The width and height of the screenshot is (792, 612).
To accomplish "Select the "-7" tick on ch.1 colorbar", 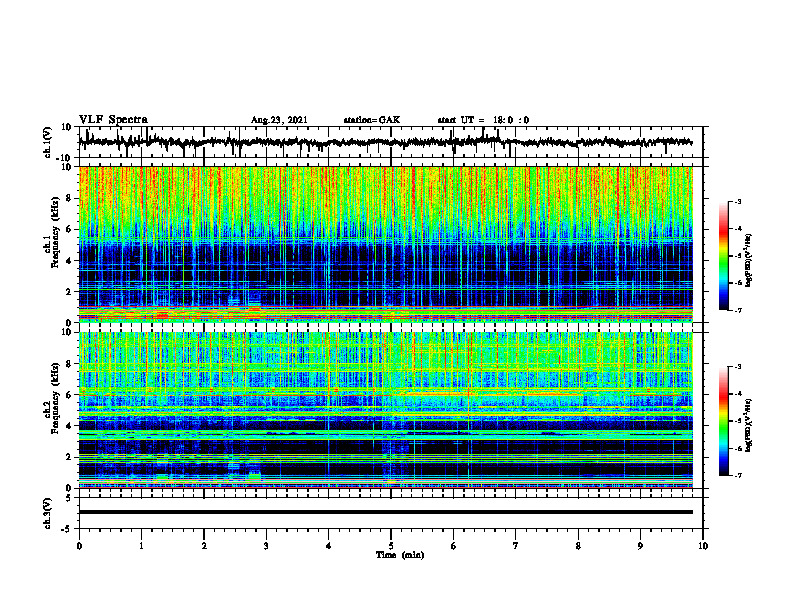I will [x=737, y=310].
